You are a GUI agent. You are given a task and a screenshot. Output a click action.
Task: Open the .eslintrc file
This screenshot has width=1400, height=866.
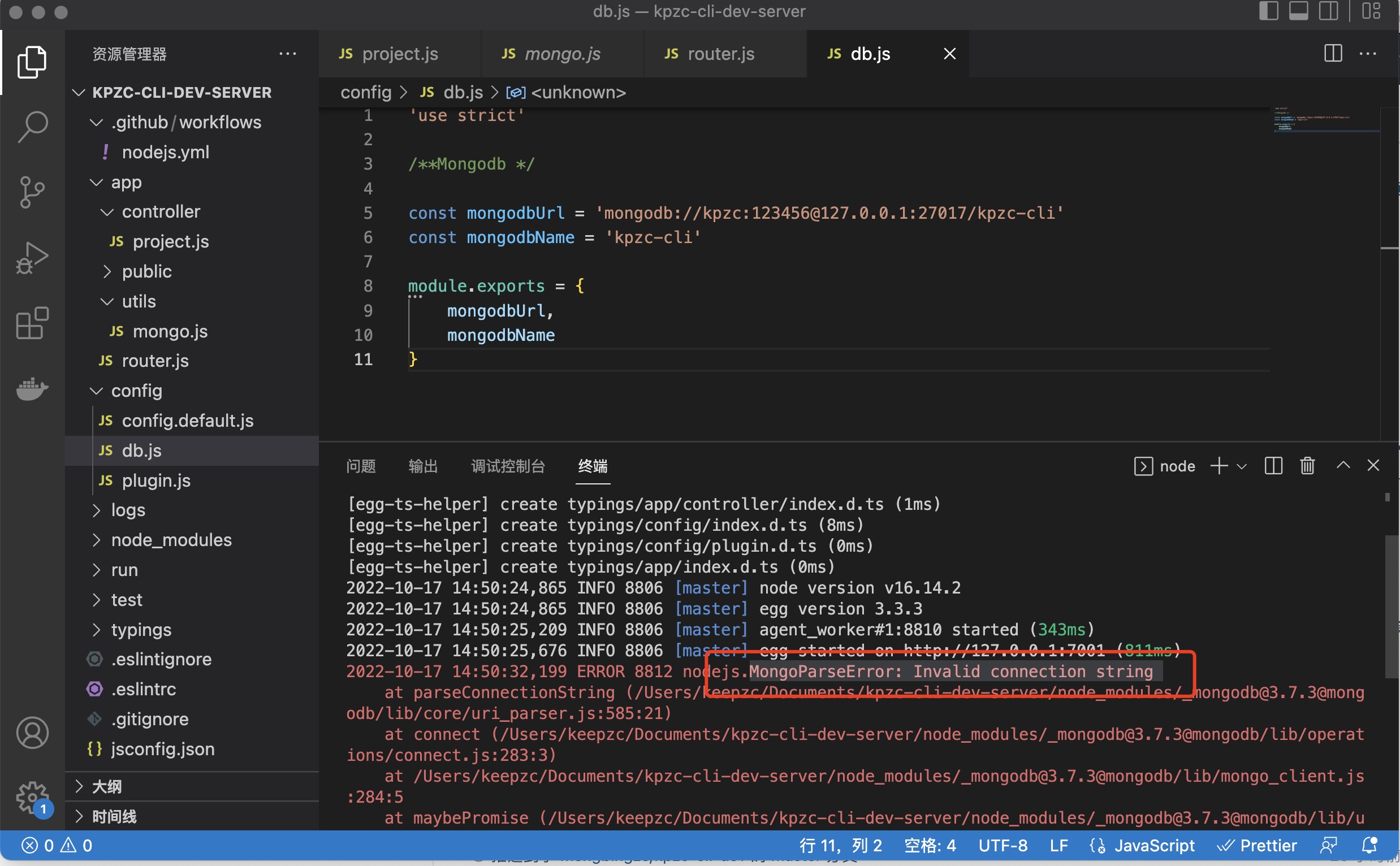coord(192,689)
